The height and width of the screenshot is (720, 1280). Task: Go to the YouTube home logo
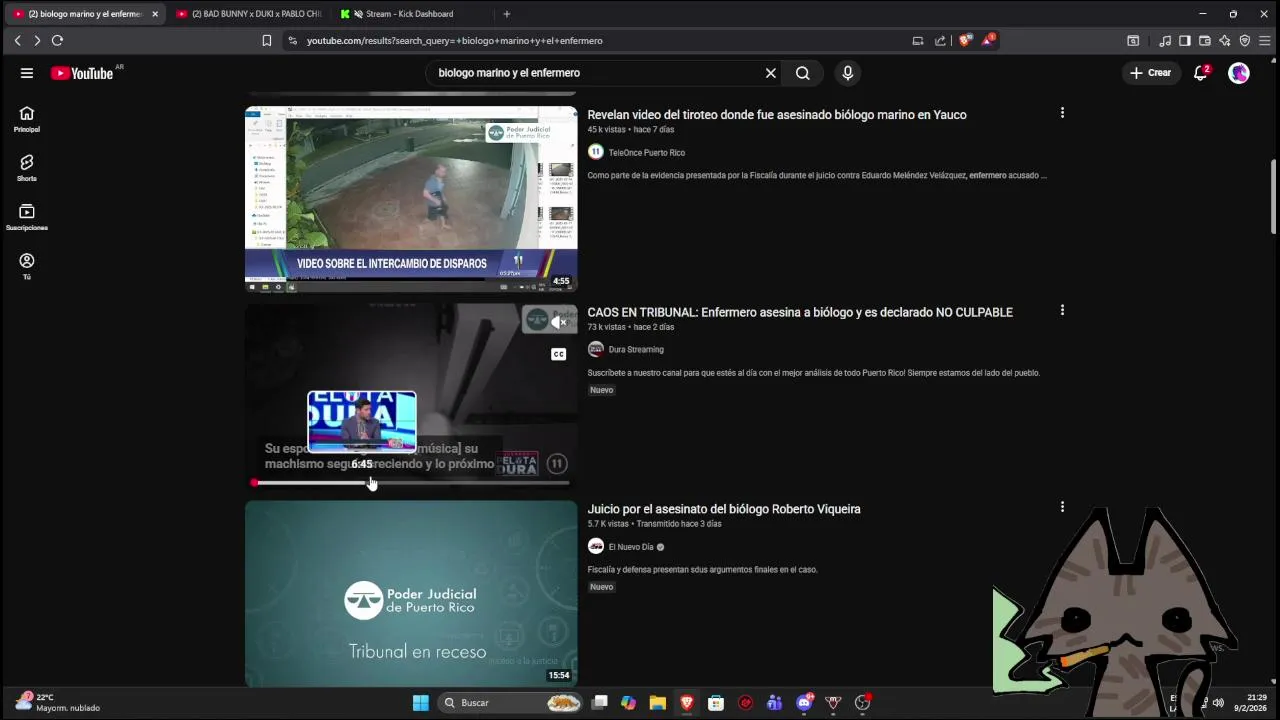[82, 73]
